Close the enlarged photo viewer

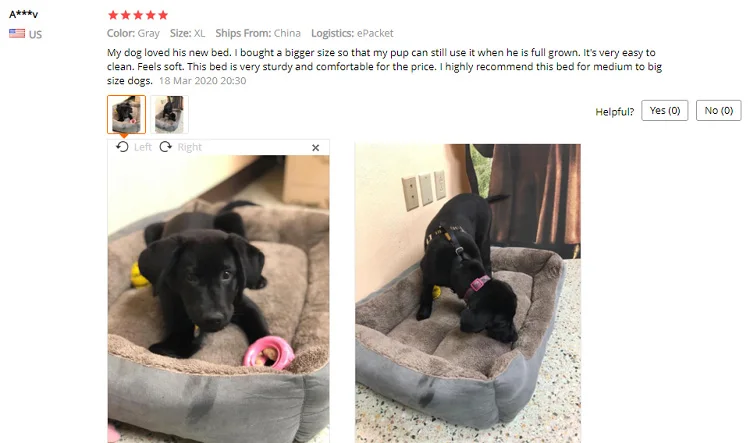[x=316, y=148]
